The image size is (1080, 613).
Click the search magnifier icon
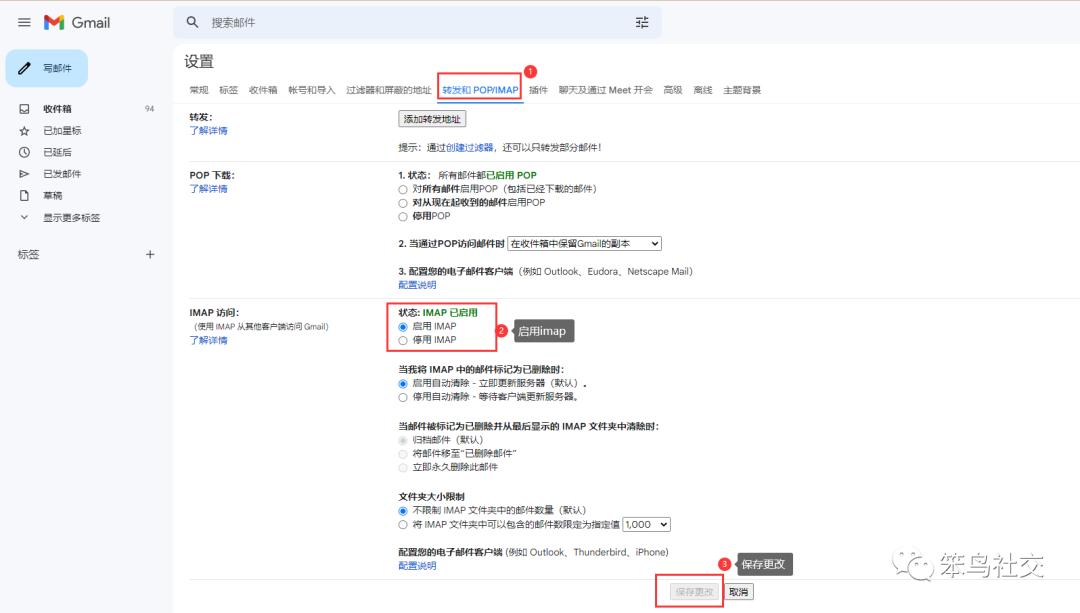[x=193, y=22]
